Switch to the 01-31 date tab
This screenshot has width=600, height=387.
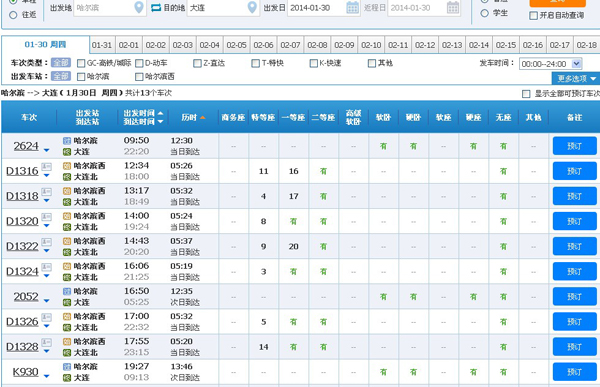coord(102,45)
